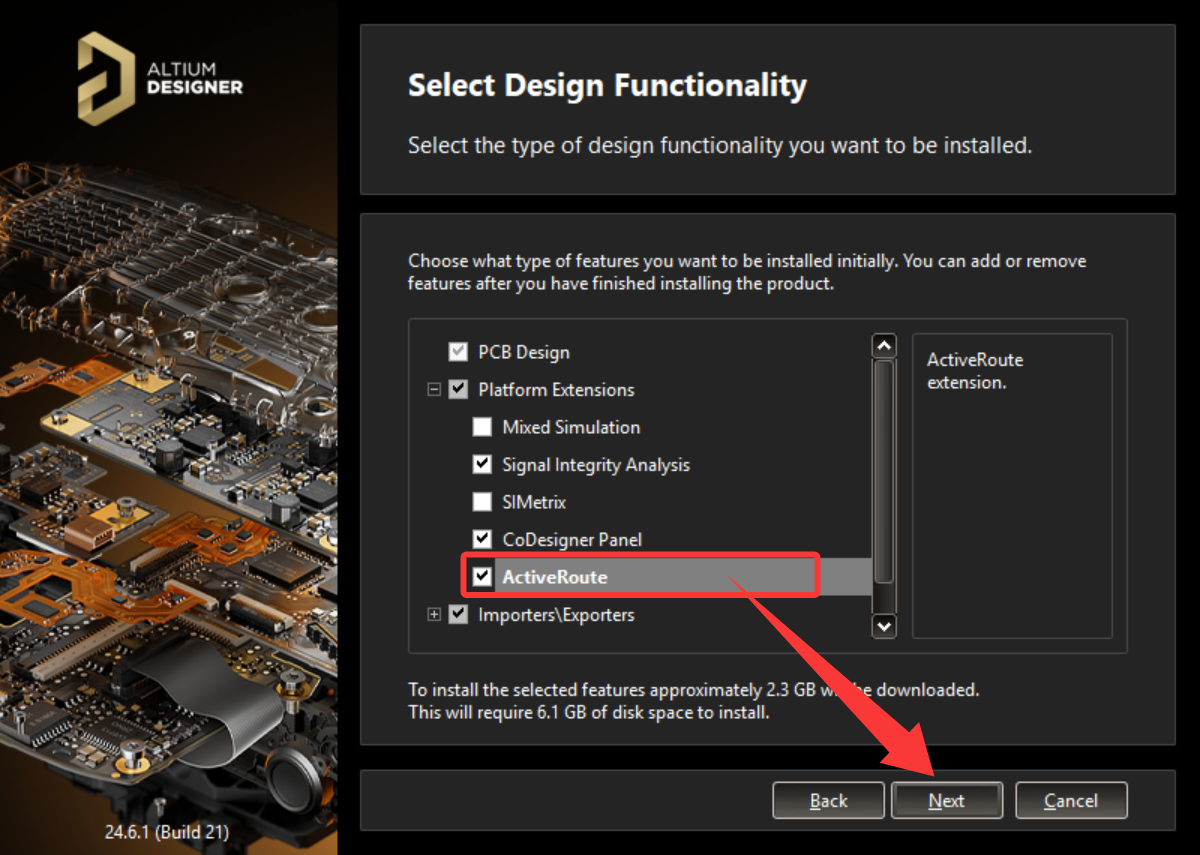Toggle the PCB Design checkbox

tap(458, 352)
